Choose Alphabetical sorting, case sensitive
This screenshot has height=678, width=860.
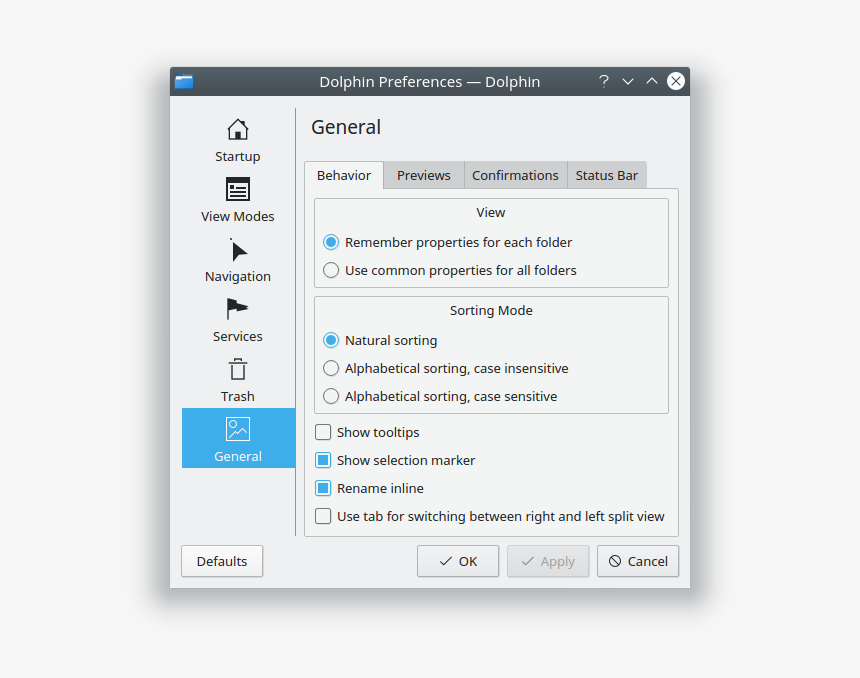[x=440, y=396]
